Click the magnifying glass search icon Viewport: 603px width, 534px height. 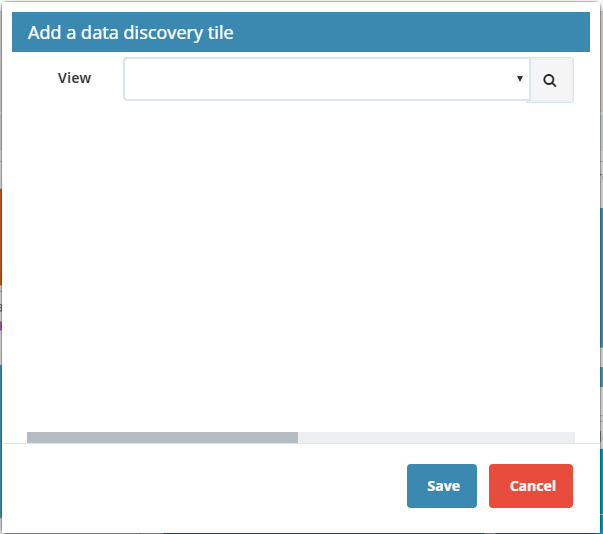550,80
